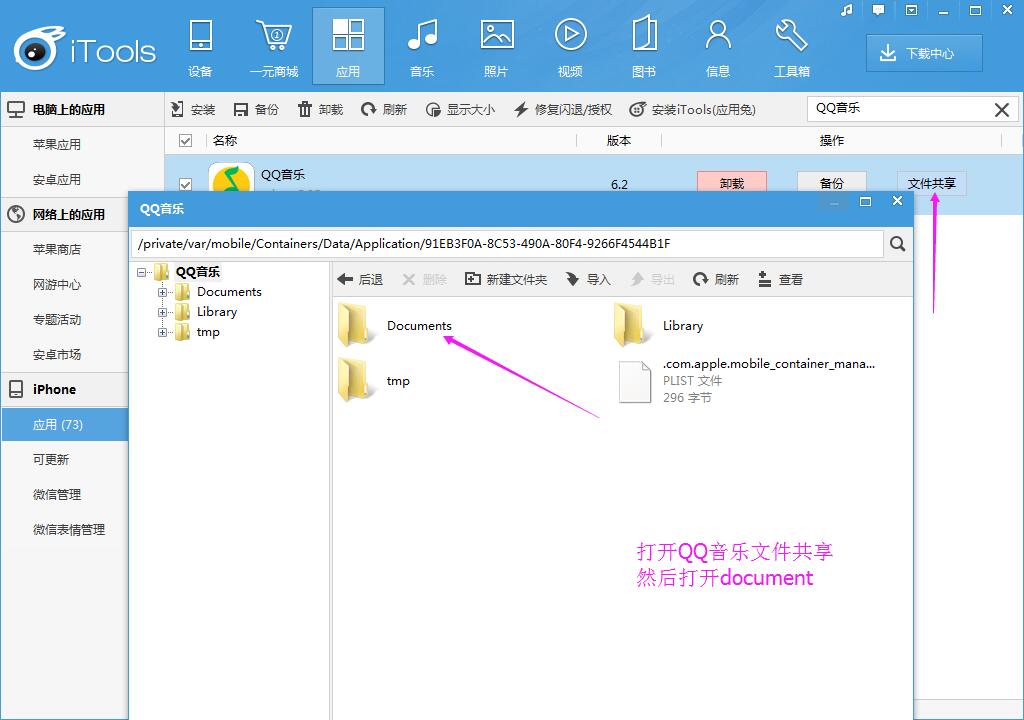The image size is (1024, 720).
Task: Click the iPhone sidebar header
Action: click(65, 389)
